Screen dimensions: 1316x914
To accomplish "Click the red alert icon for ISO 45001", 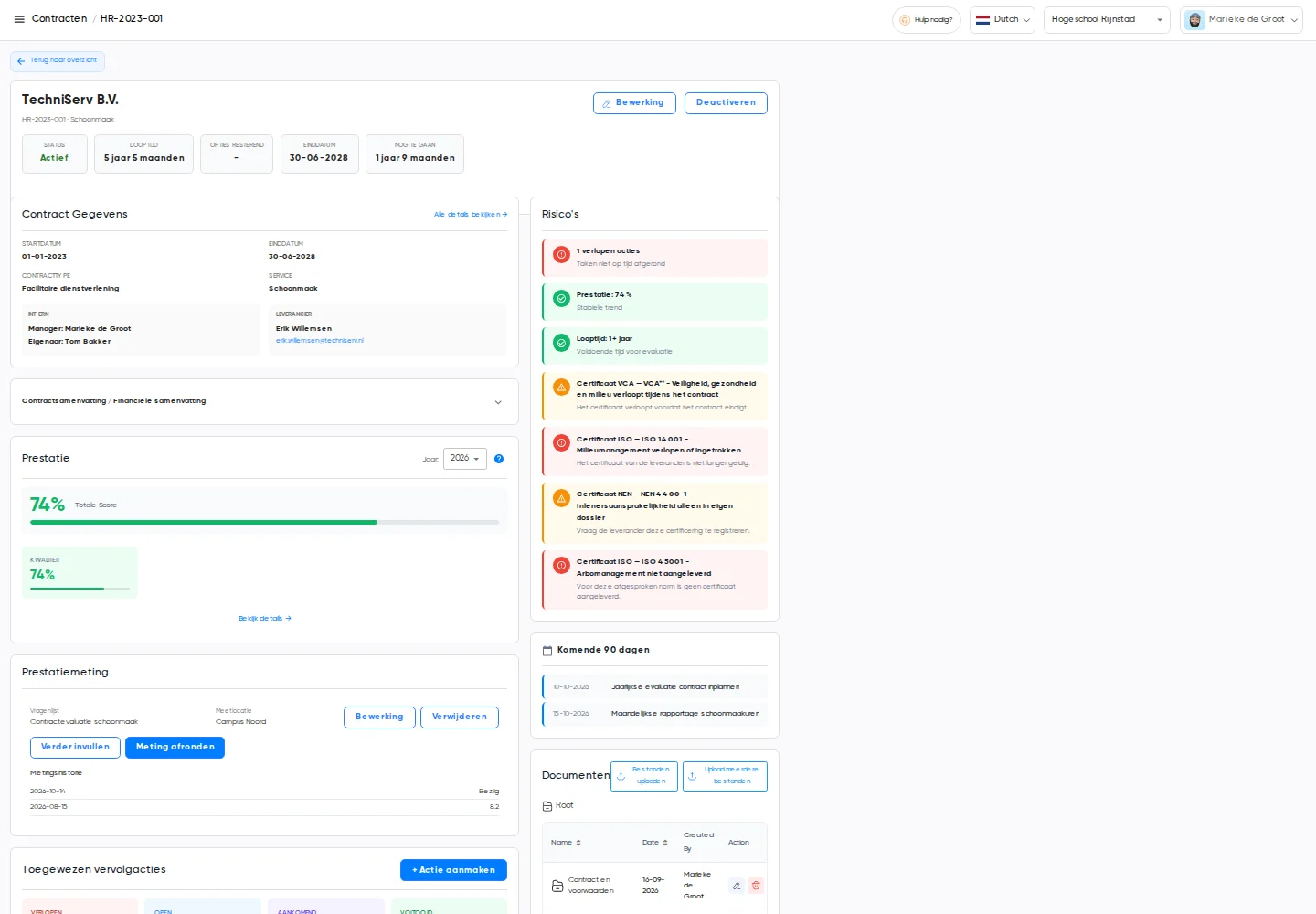I will pyautogui.click(x=561, y=566).
